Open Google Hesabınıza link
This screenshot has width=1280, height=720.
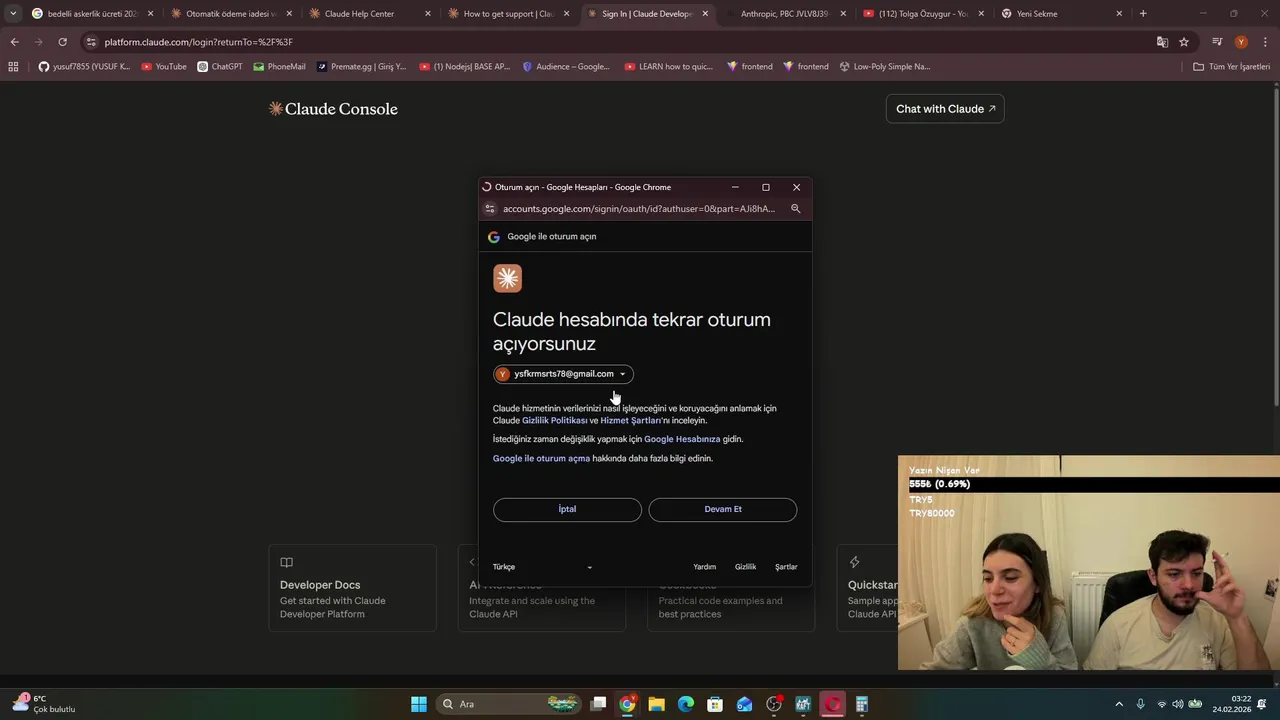(x=682, y=439)
